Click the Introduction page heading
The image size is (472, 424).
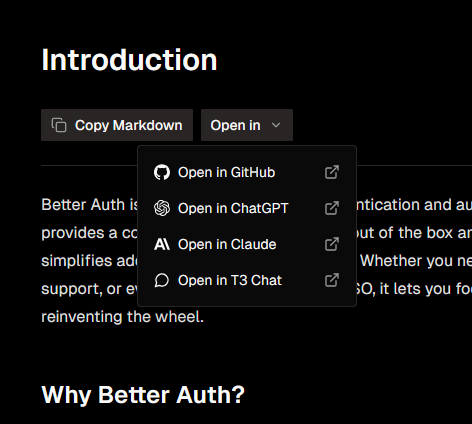pos(129,60)
